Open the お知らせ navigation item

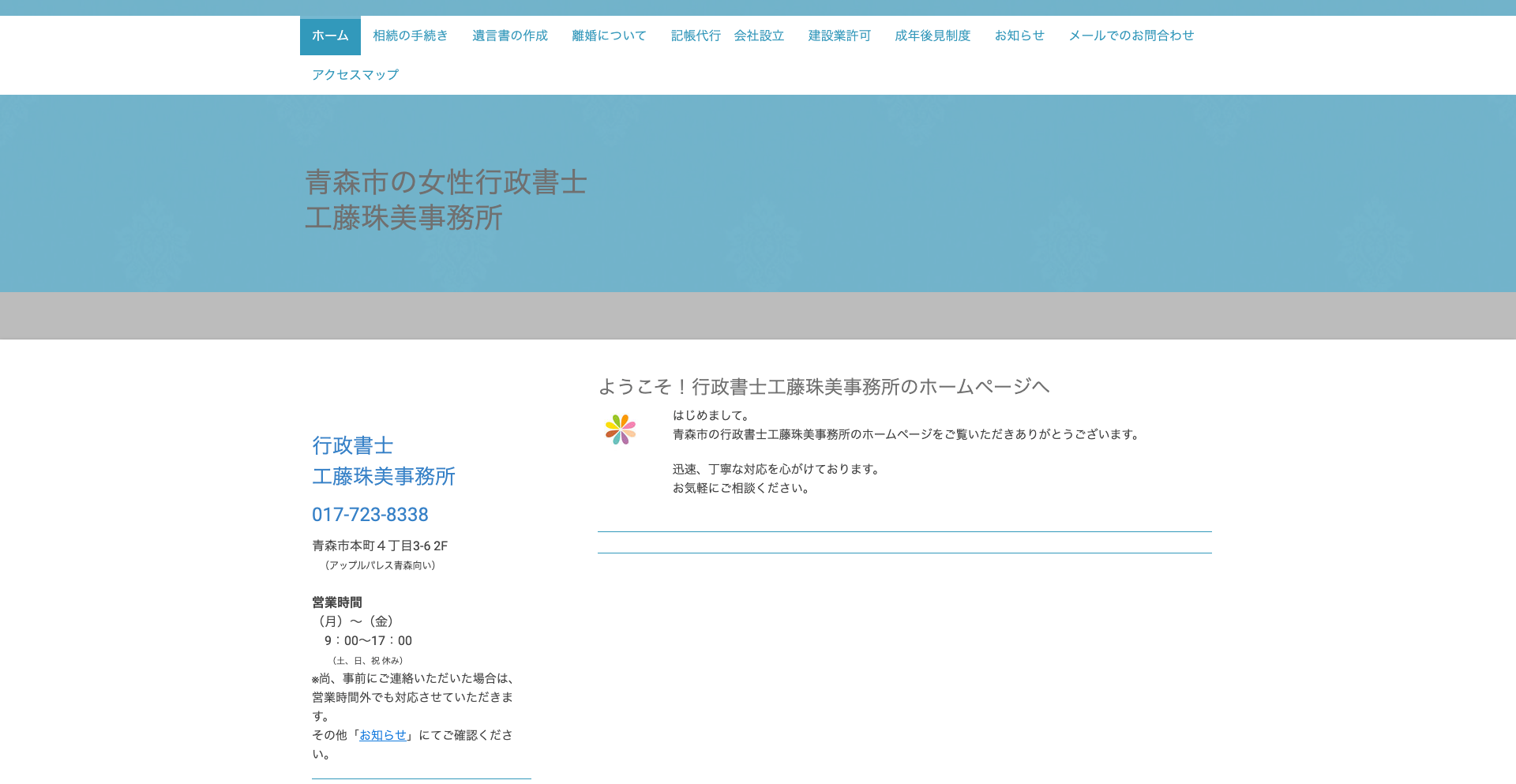[x=1019, y=35]
